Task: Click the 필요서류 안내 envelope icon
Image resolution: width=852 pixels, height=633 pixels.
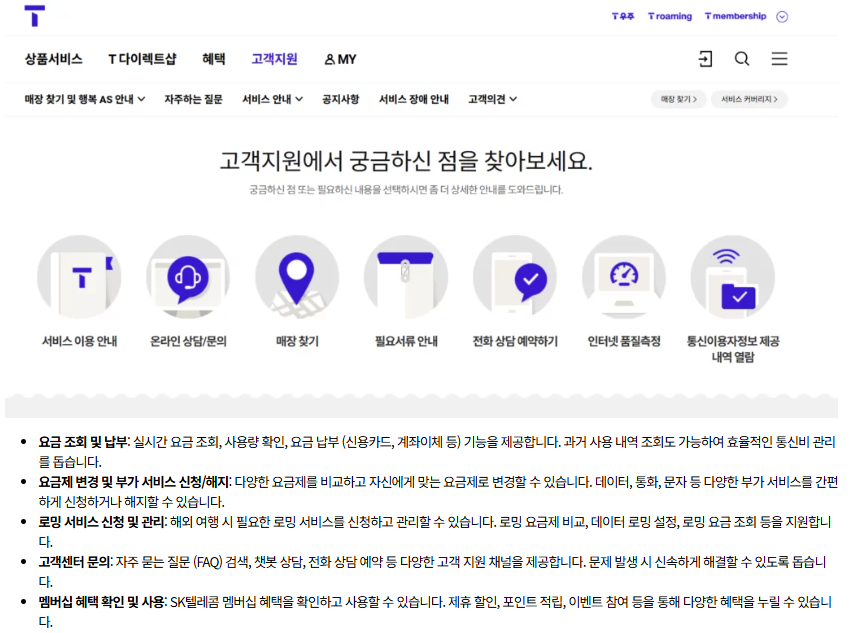Action: point(406,277)
